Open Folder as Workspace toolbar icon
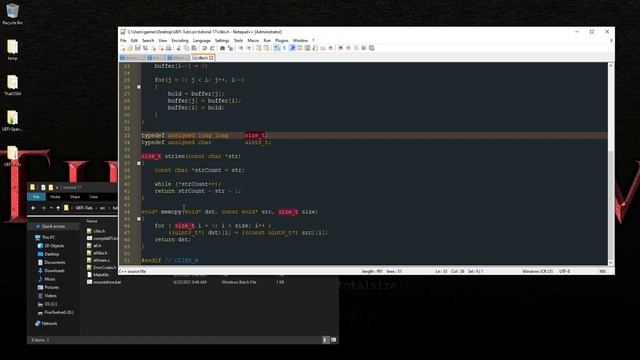Screen dimensions: 640x360 [322, 48]
